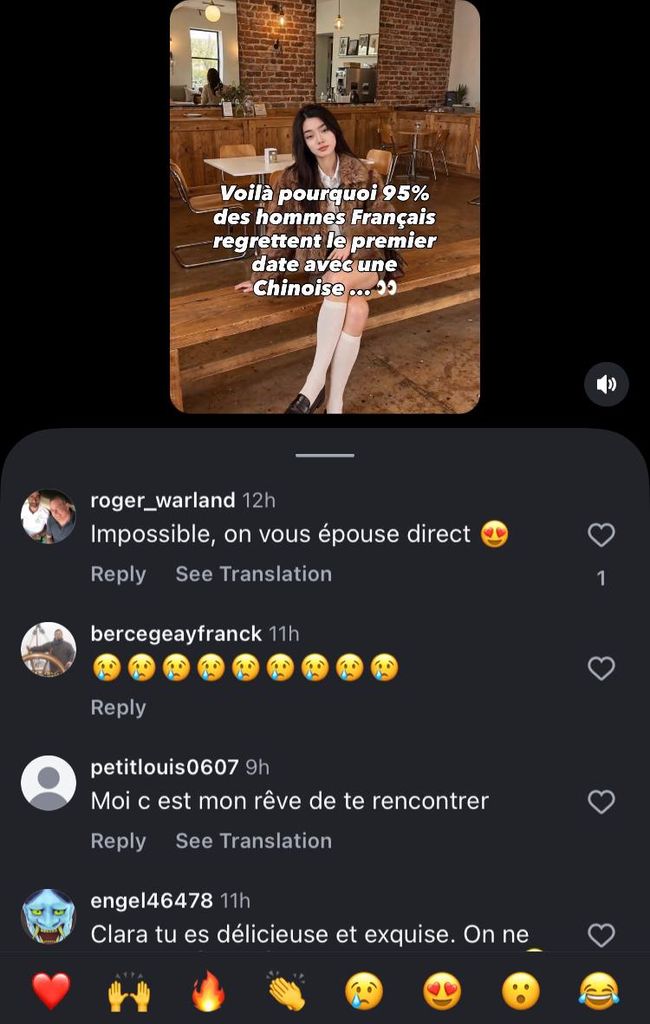Like roger_warland's comment with the heart
The width and height of the screenshot is (650, 1024).
(x=601, y=535)
